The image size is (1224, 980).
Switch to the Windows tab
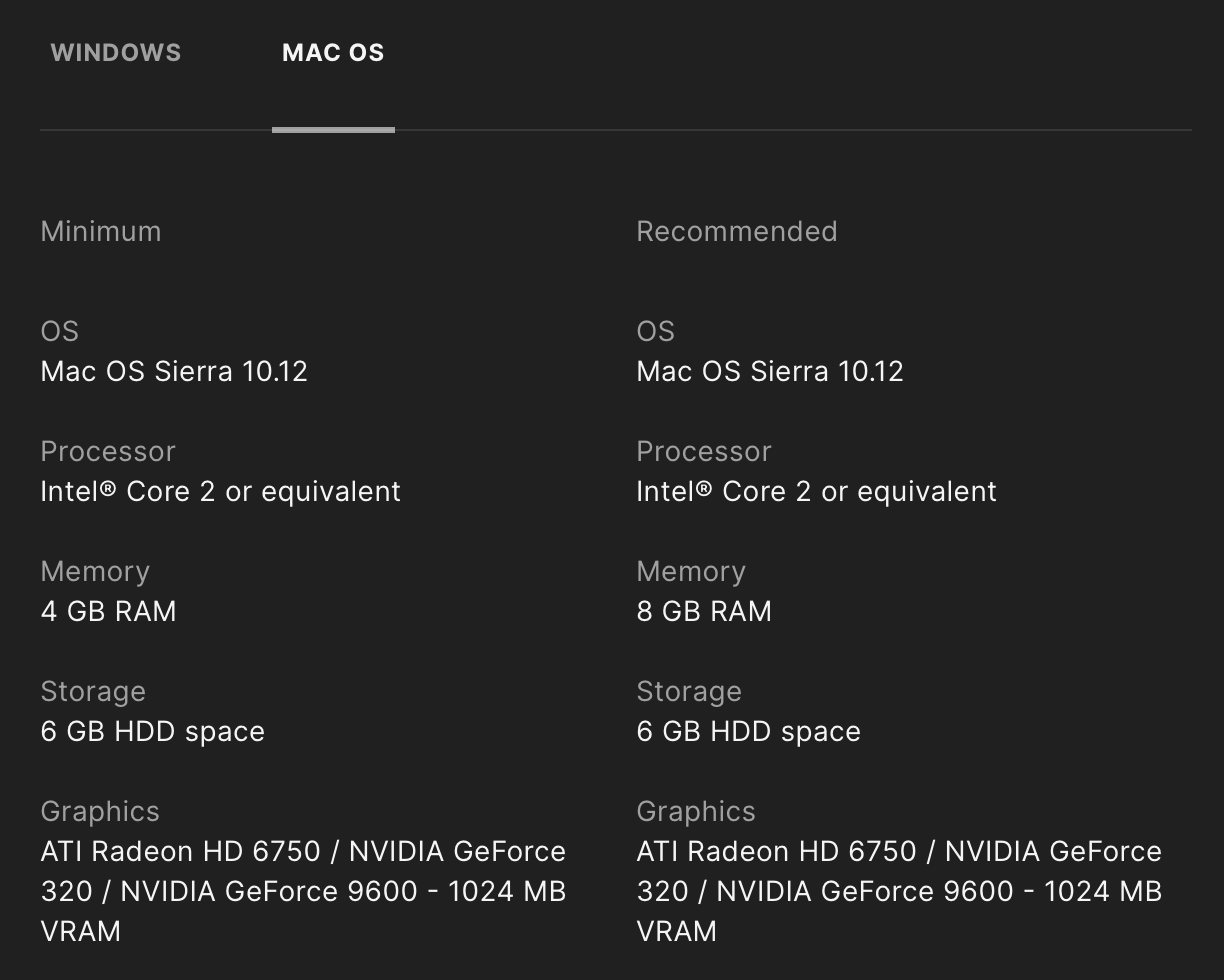[116, 53]
